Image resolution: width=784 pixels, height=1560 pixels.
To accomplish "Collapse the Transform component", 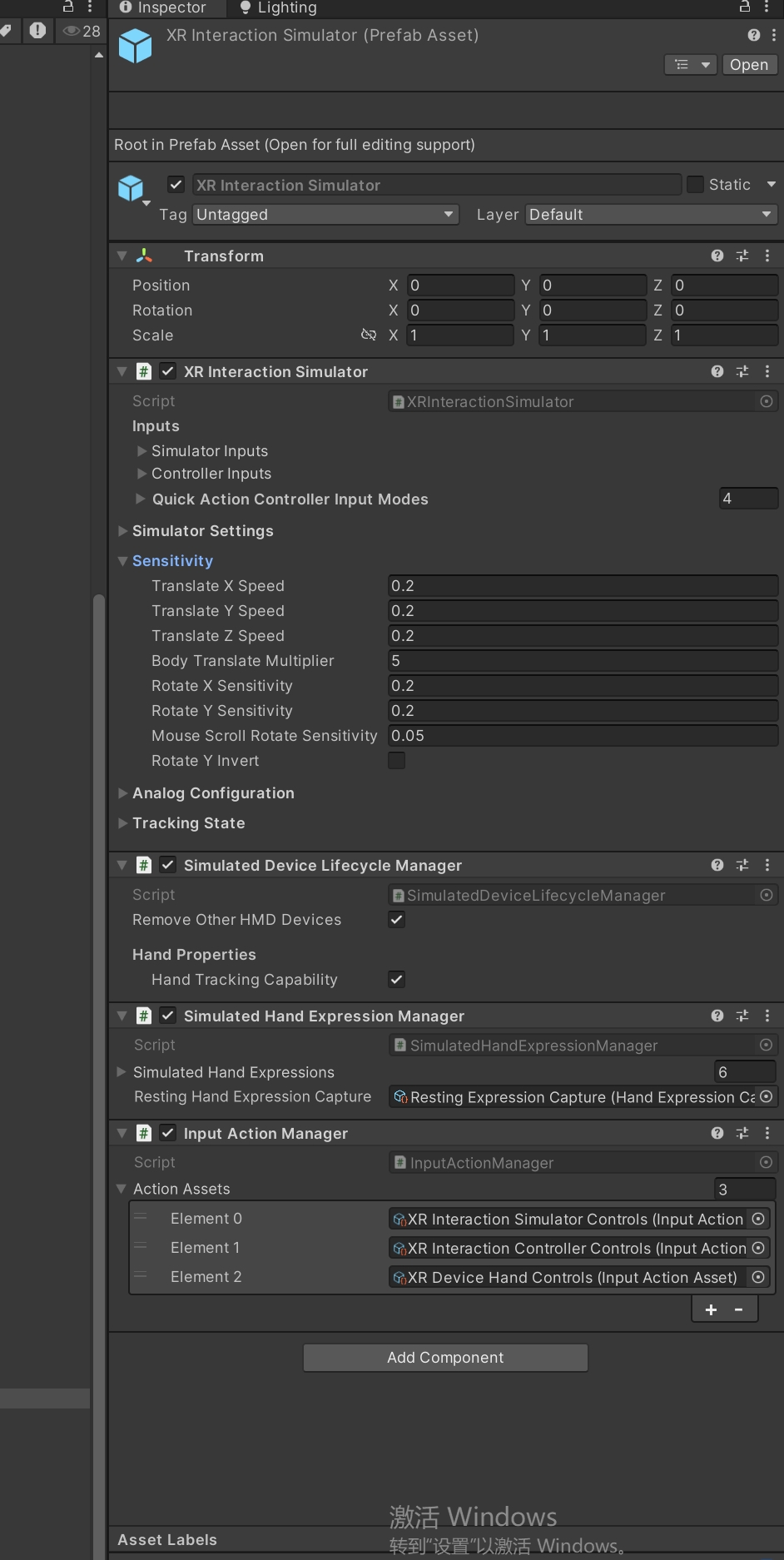I will (x=122, y=256).
